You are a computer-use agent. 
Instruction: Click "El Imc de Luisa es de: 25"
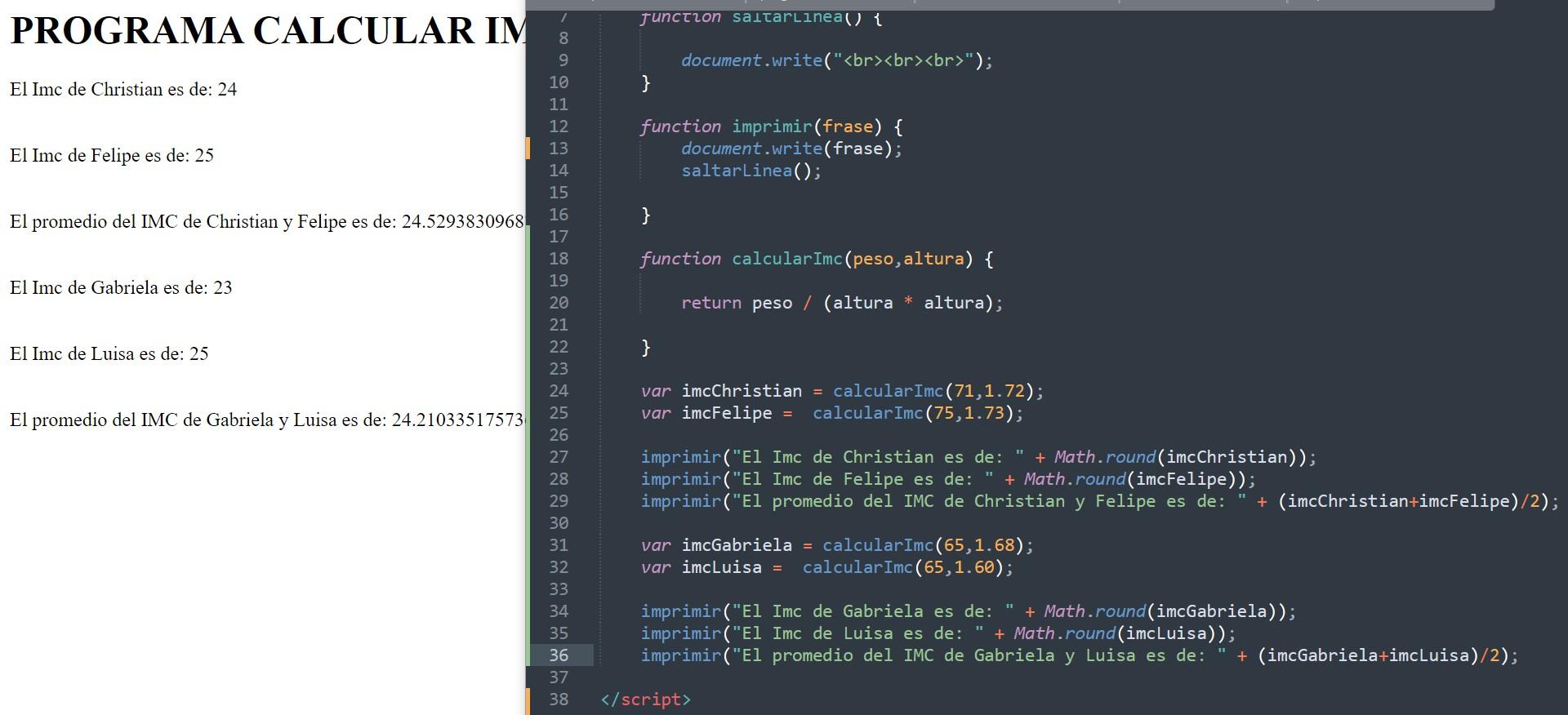(109, 354)
